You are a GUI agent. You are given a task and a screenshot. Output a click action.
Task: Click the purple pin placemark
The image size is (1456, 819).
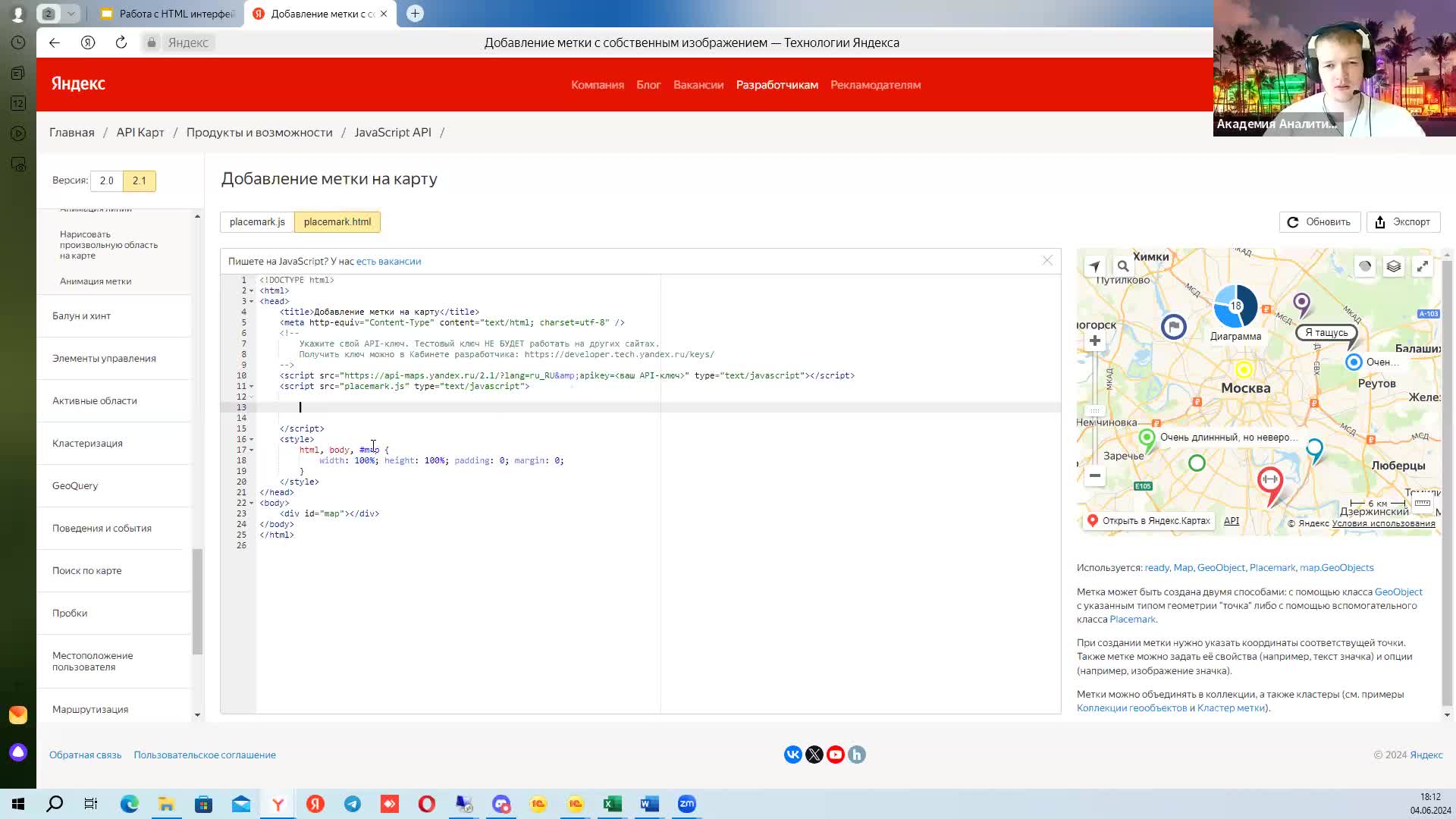pos(1302,305)
